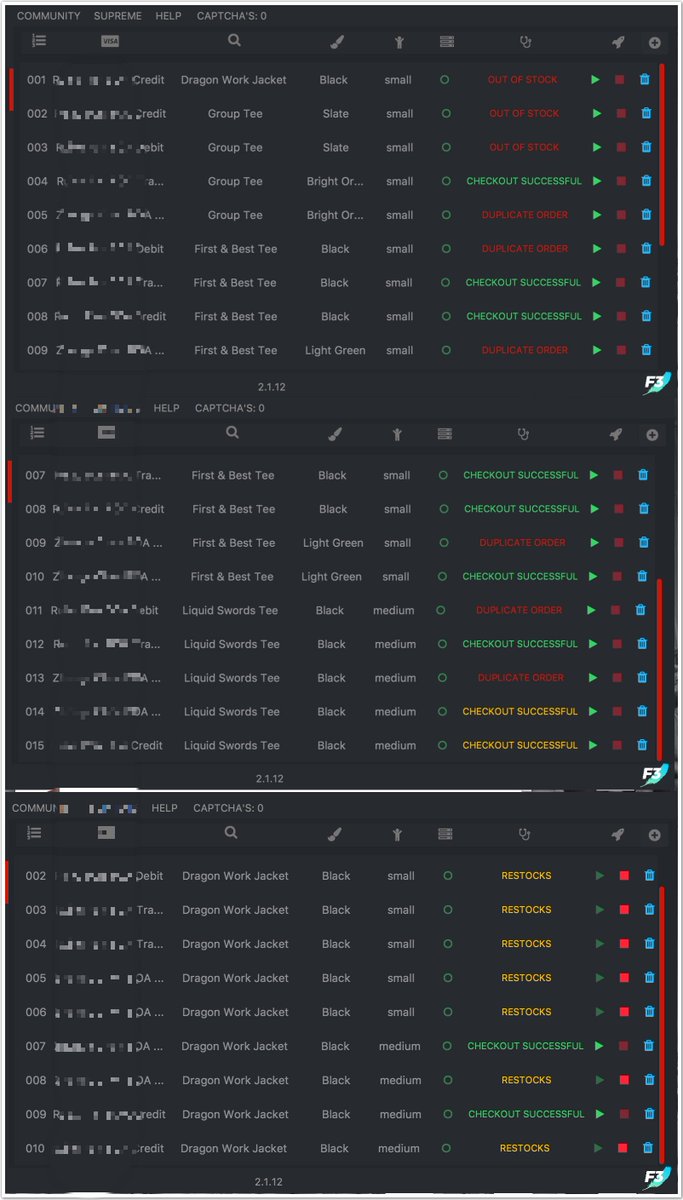Start task 004 Group Tee
Screen dimensions: 683x1200
(597, 181)
